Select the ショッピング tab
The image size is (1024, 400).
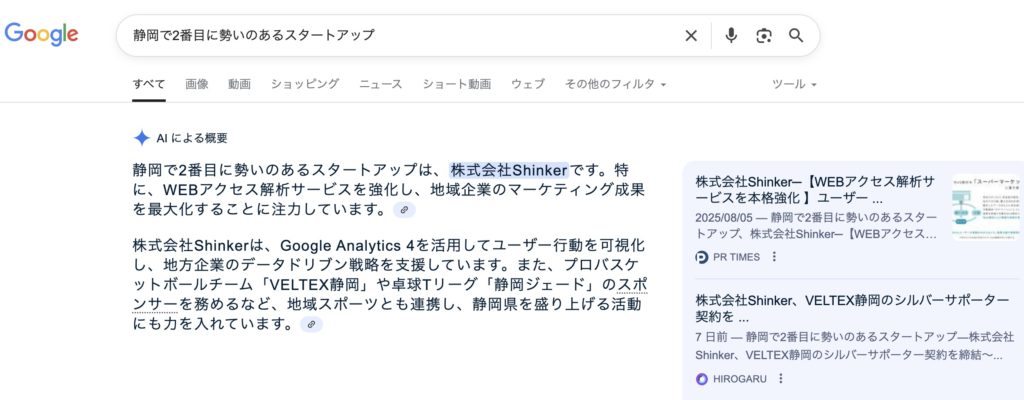point(305,84)
